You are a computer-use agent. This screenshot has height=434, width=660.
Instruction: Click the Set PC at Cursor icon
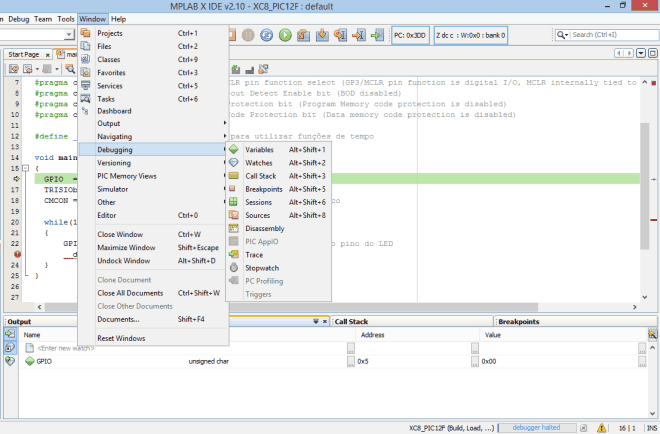tap(359, 35)
